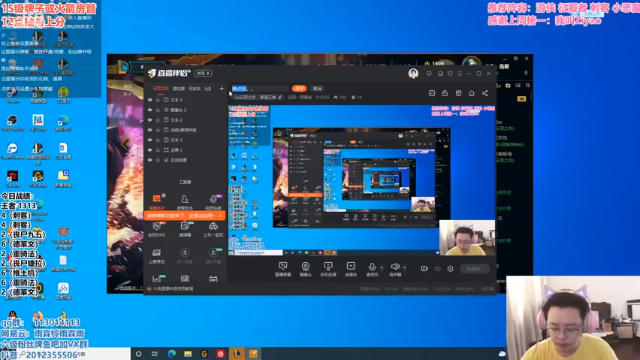Add multimedia source in bottom toolbar
640x360 pixels.
pos(351,269)
